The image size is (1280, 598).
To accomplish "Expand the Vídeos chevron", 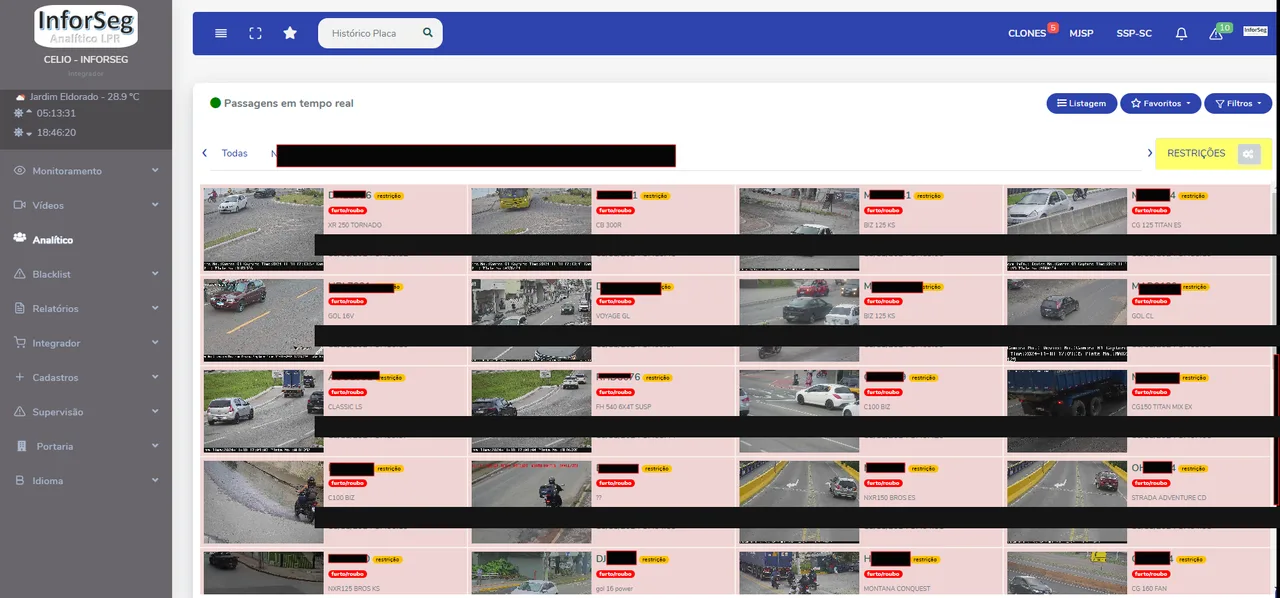I will tap(155, 205).
